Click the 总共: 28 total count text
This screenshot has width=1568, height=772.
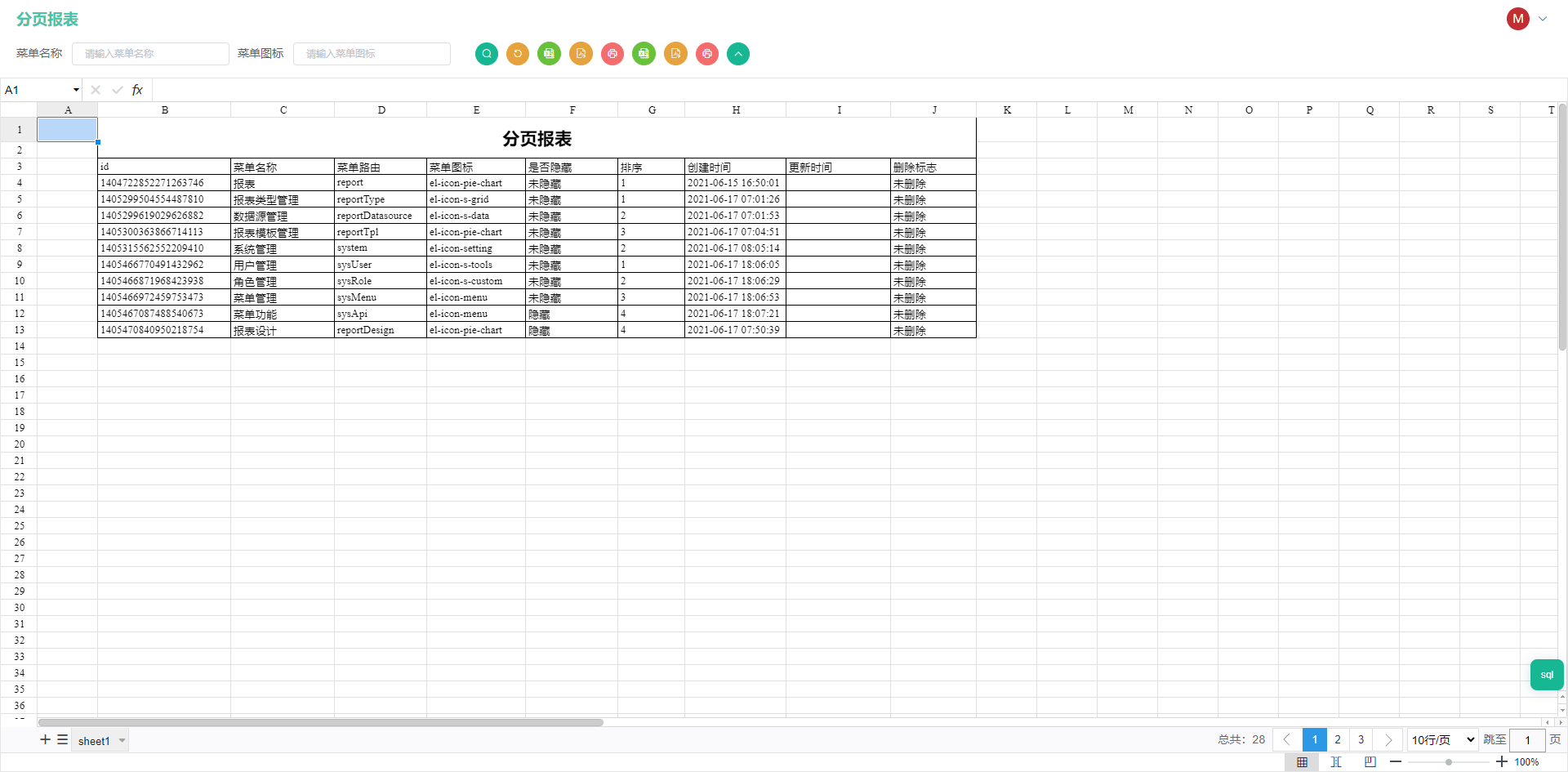click(1241, 739)
